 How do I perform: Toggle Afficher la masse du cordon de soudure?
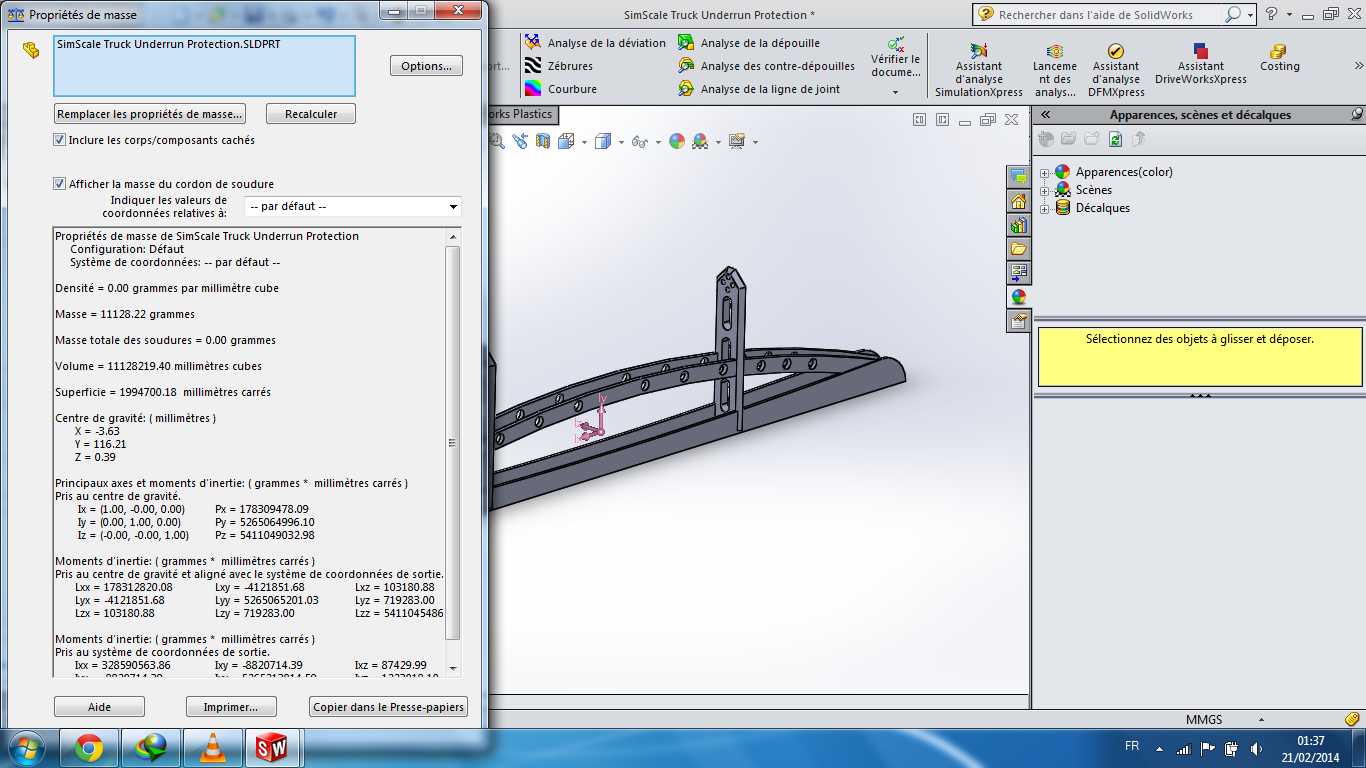pyautogui.click(x=60, y=184)
